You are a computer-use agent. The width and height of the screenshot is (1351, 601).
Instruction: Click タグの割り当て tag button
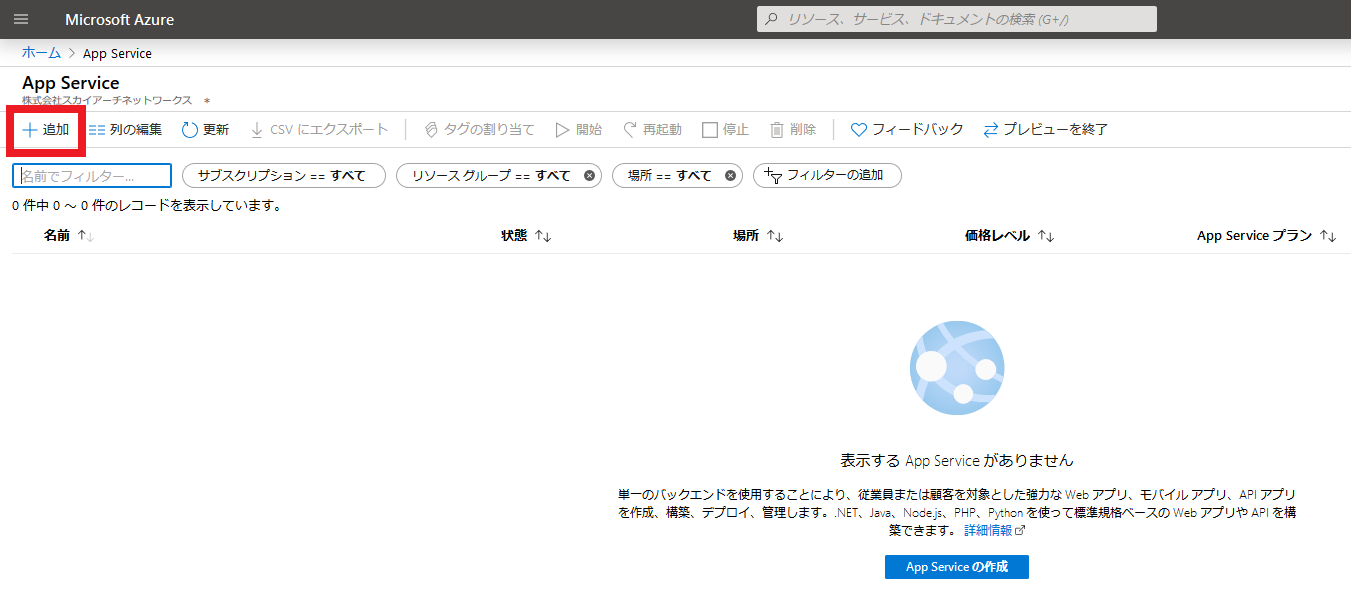coord(479,129)
